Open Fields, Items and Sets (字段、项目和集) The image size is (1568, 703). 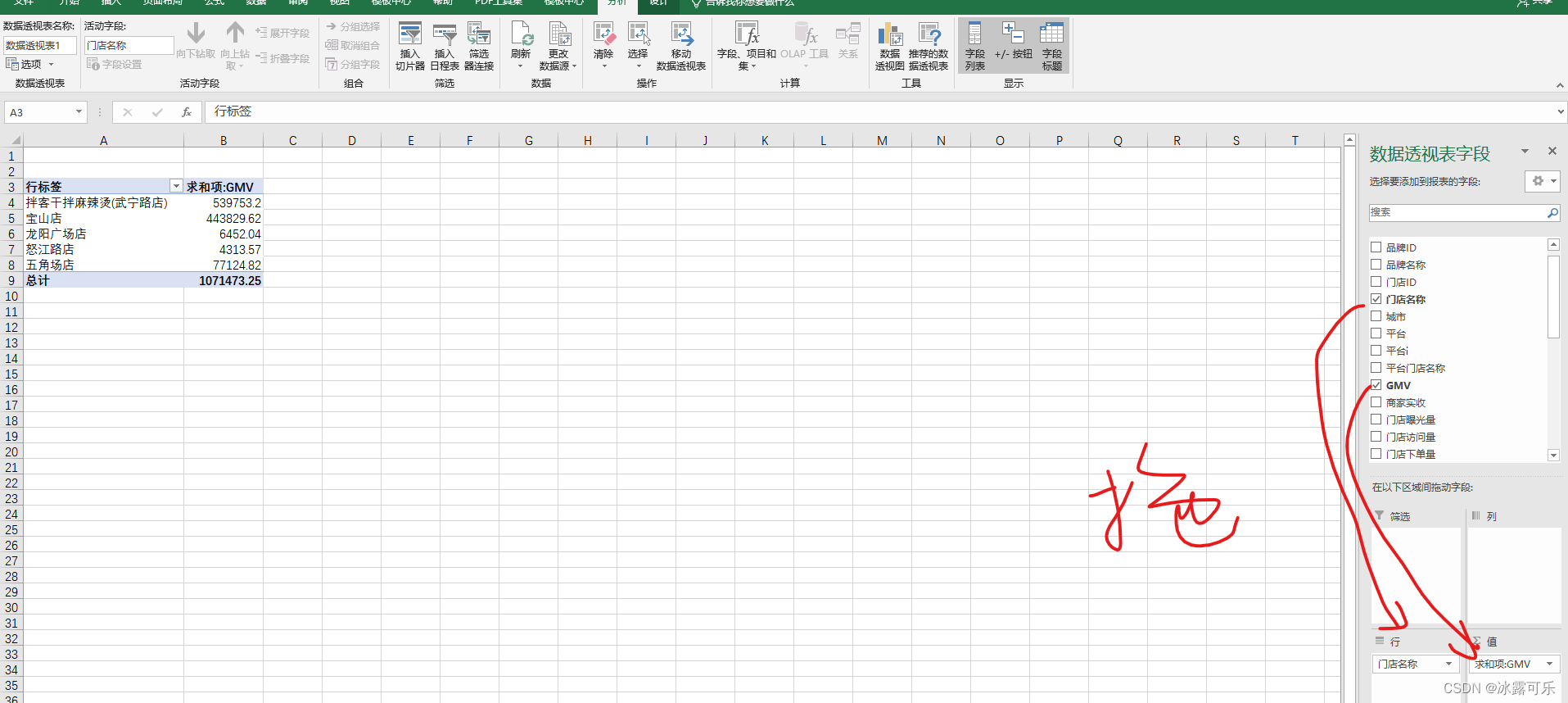[747, 46]
